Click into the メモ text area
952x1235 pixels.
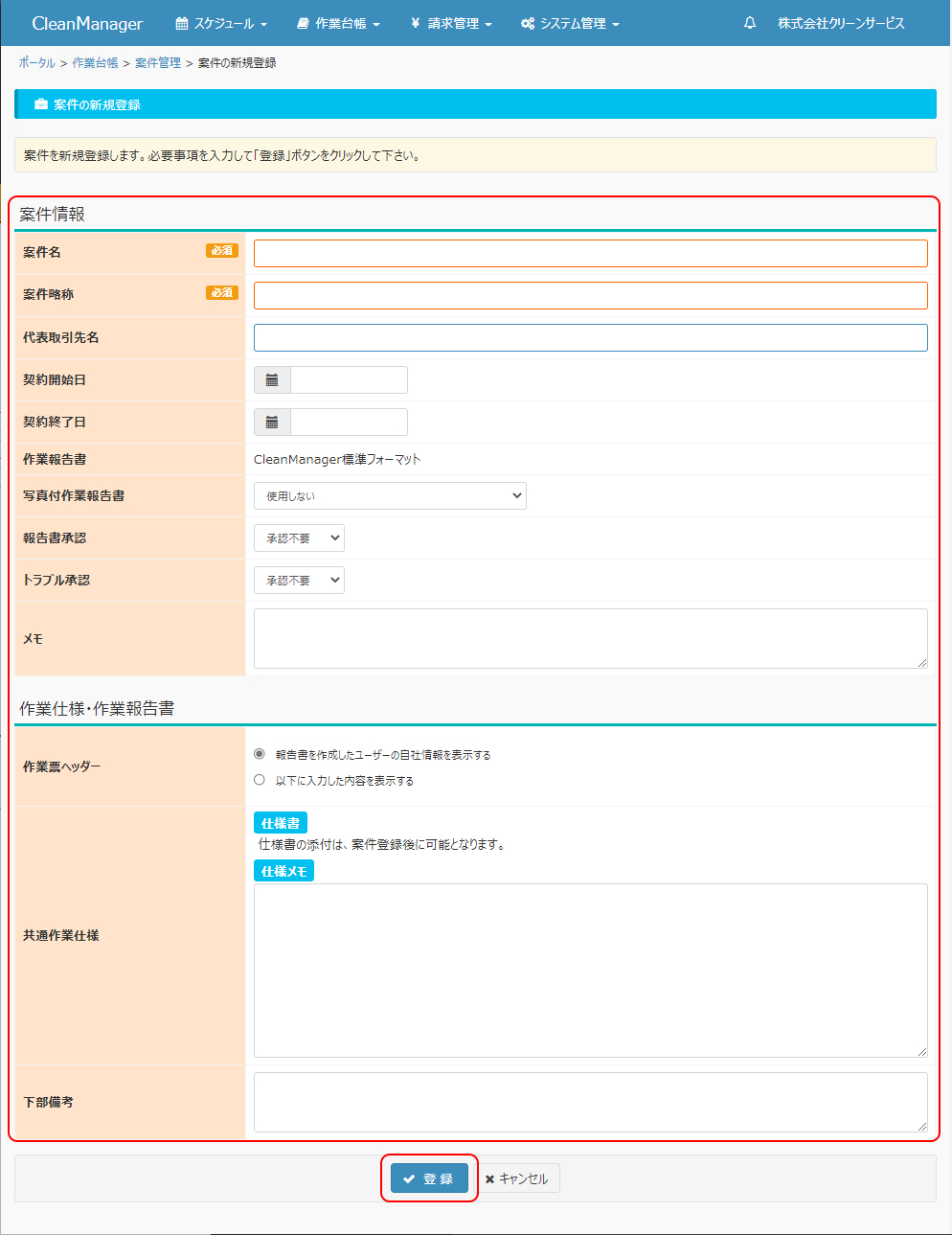[590, 638]
